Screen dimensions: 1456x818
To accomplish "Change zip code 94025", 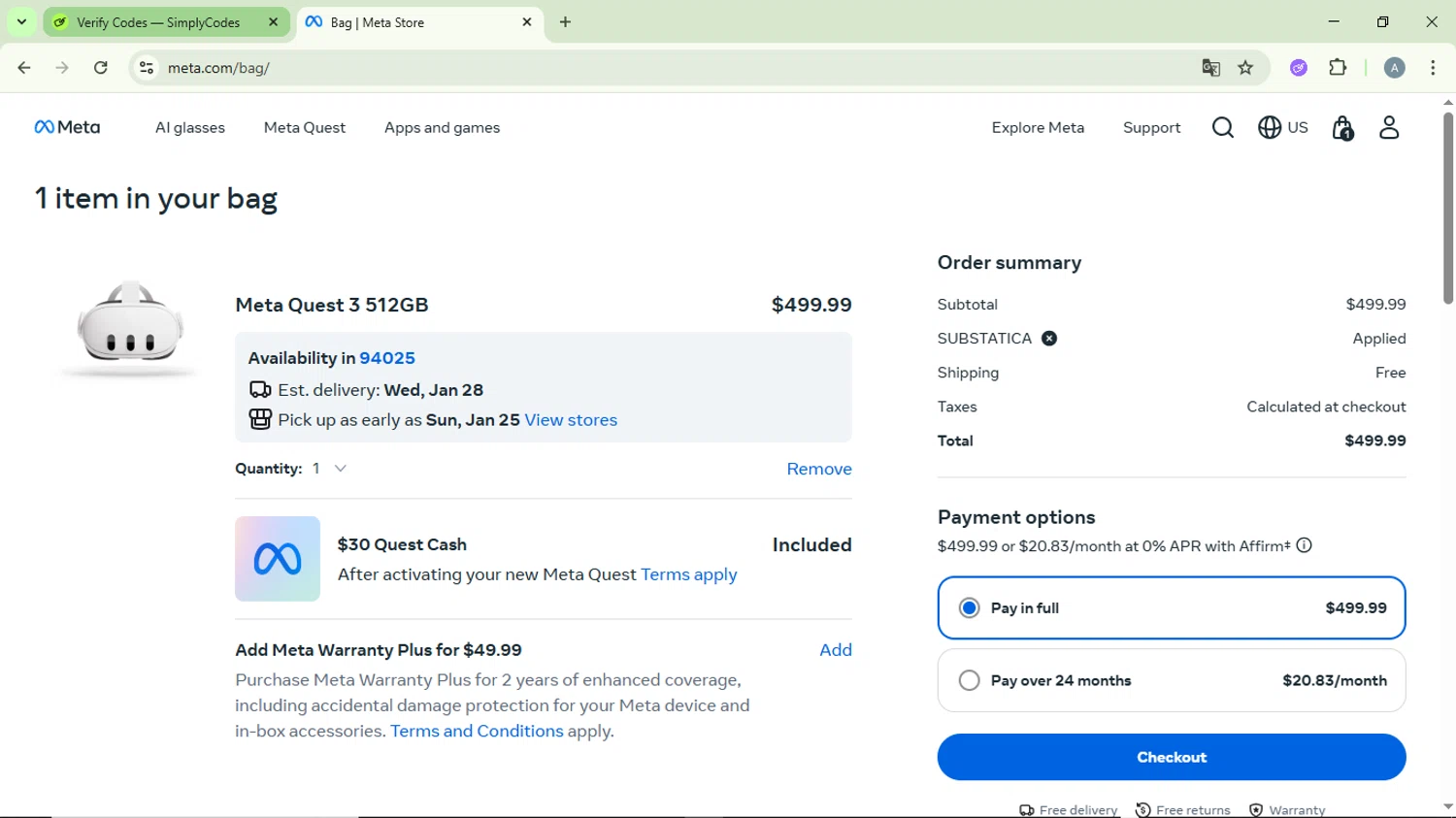I will (x=387, y=358).
